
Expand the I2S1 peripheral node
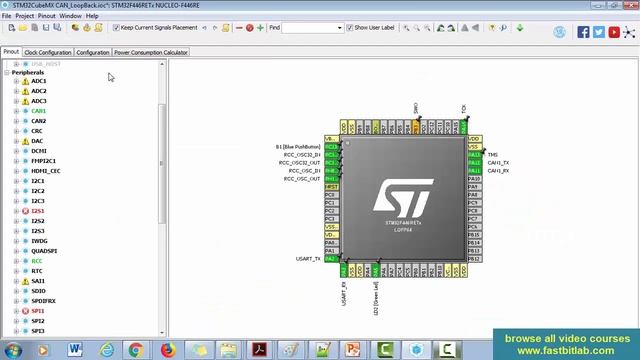[x=16, y=211]
